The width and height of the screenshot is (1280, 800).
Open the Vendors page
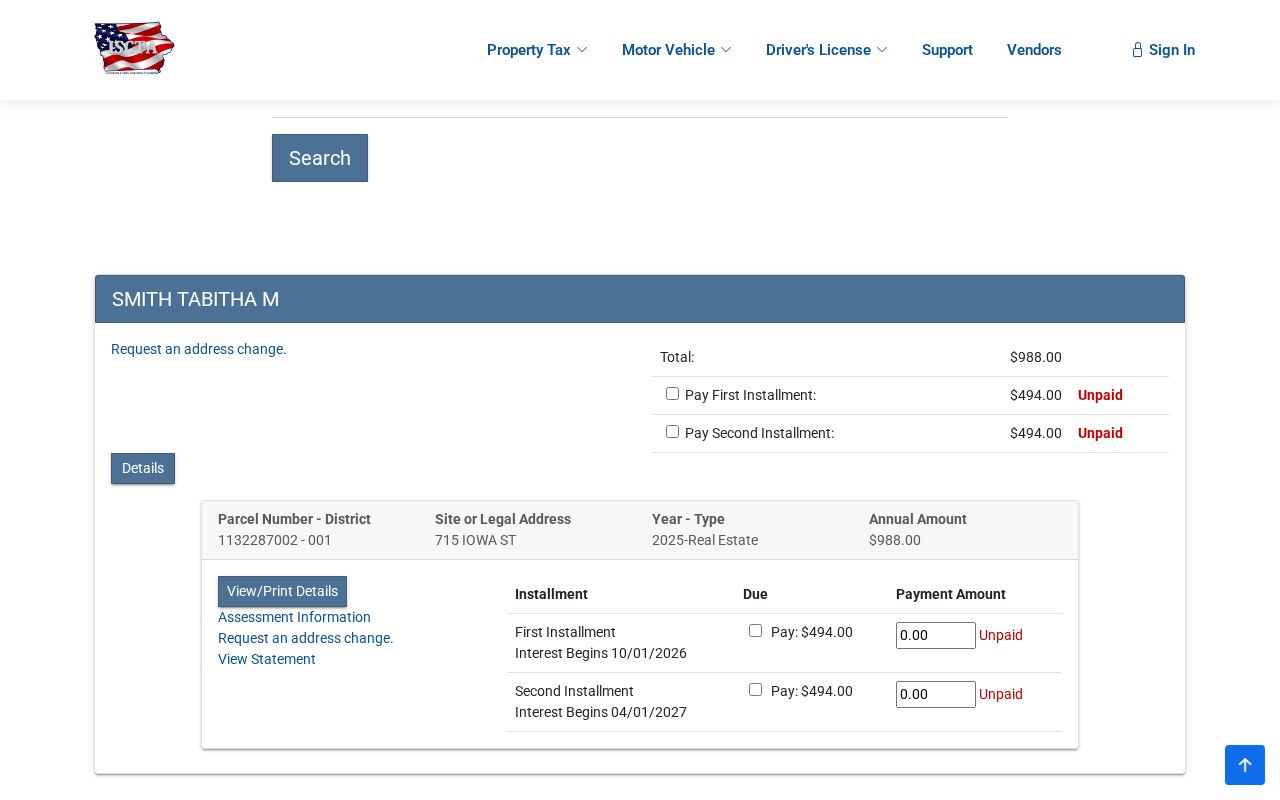1034,50
